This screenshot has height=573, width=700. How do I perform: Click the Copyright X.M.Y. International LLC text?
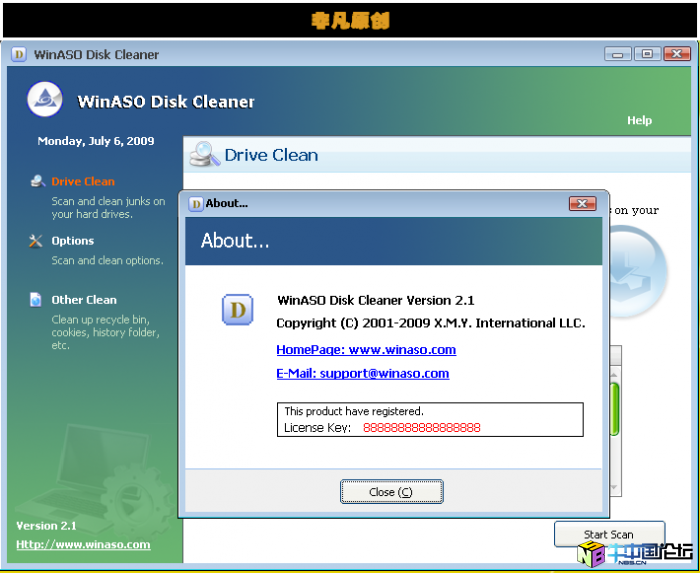coord(431,323)
